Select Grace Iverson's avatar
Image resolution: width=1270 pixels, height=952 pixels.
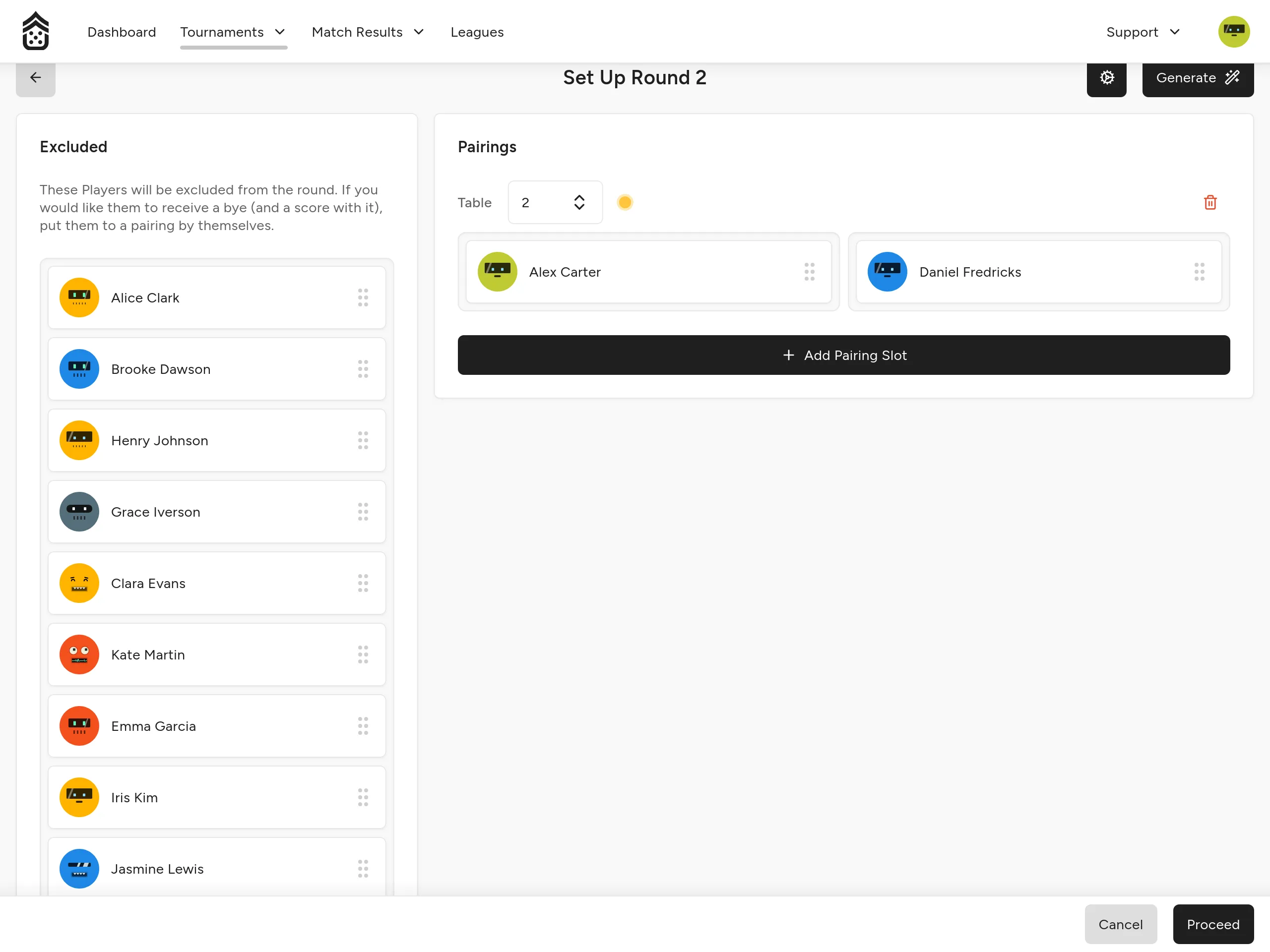point(79,512)
